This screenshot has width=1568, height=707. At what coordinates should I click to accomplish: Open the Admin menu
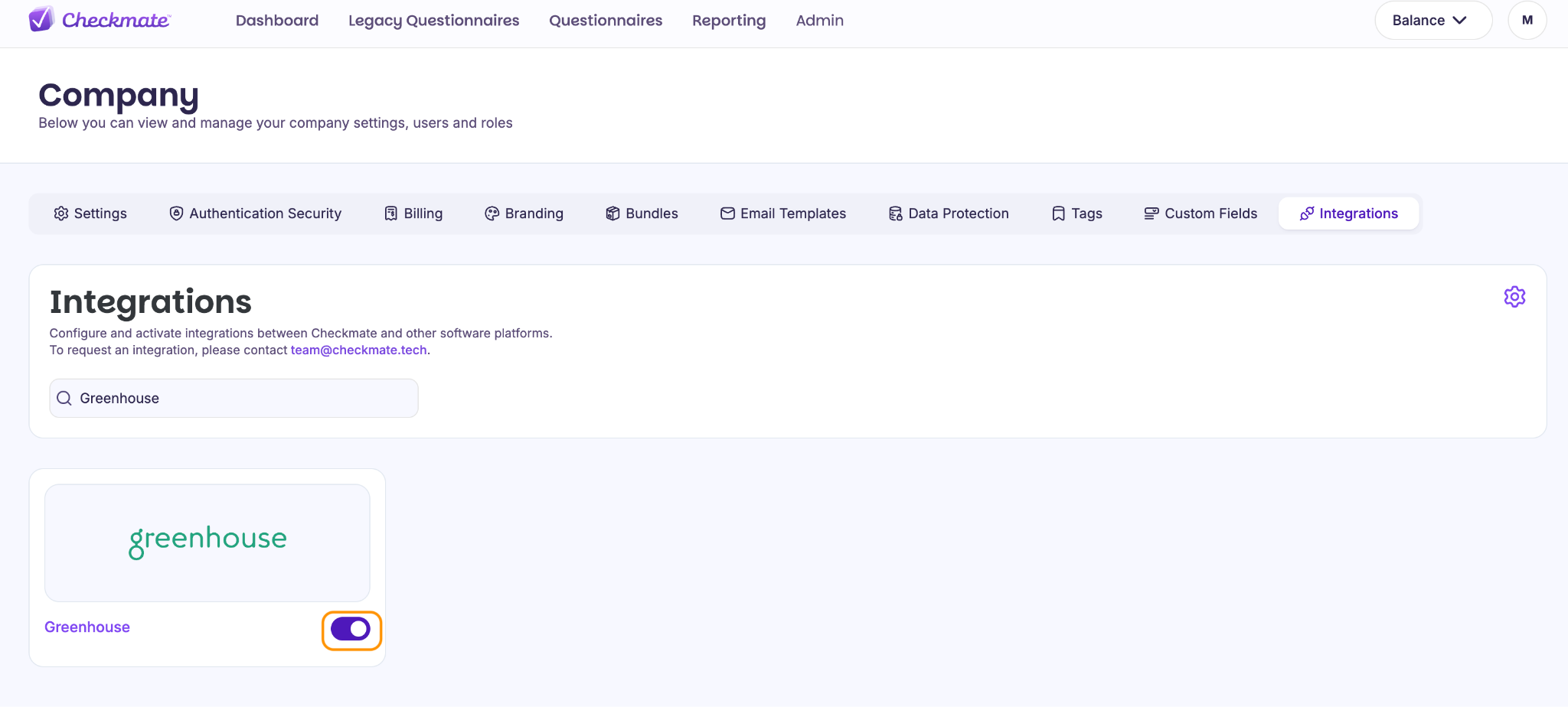pyautogui.click(x=819, y=21)
